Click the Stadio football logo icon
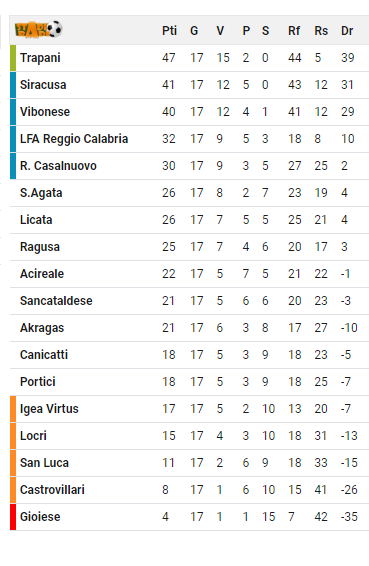Image resolution: width=369 pixels, height=566 pixels. (38, 29)
